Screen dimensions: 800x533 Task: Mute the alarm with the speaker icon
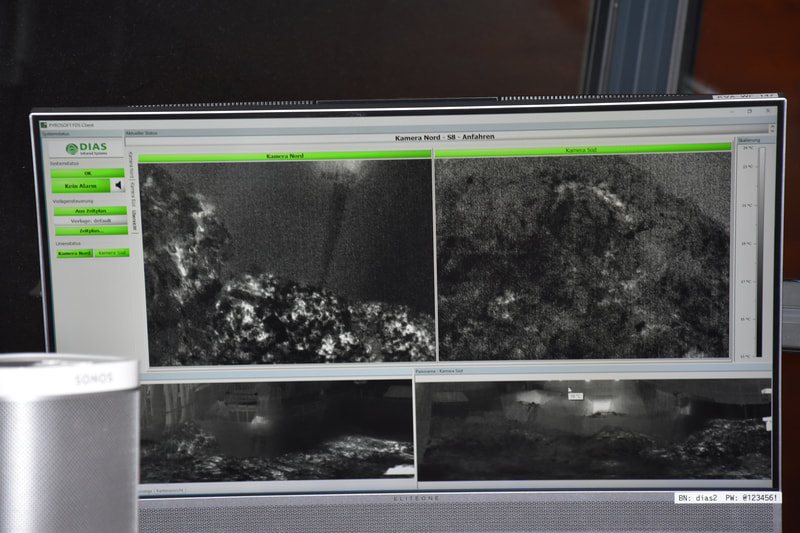[118, 185]
